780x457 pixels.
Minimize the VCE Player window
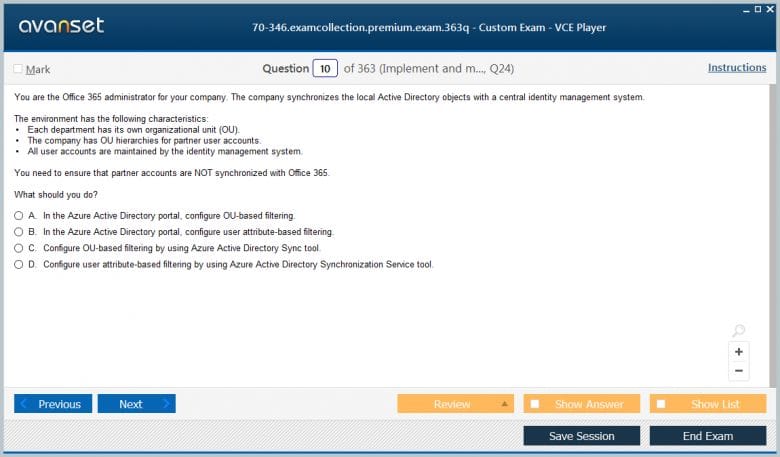pyautogui.click(x=746, y=10)
